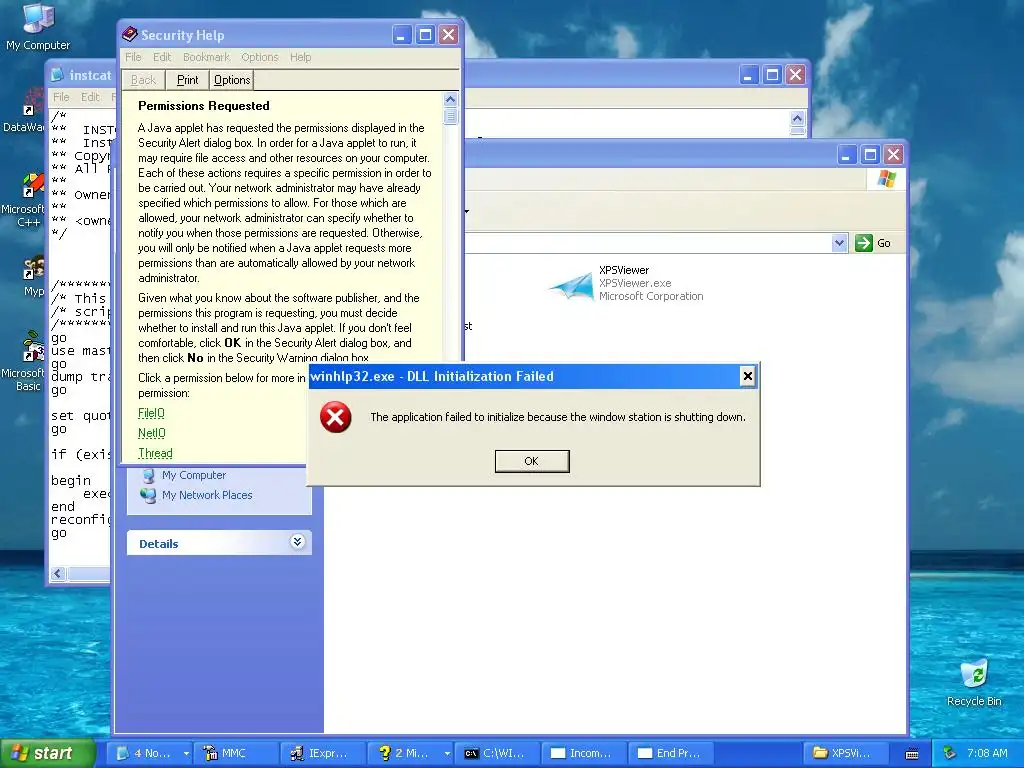Click the instcat Notepad title icon
Viewport: 1024px width, 768px height.
tap(57, 75)
